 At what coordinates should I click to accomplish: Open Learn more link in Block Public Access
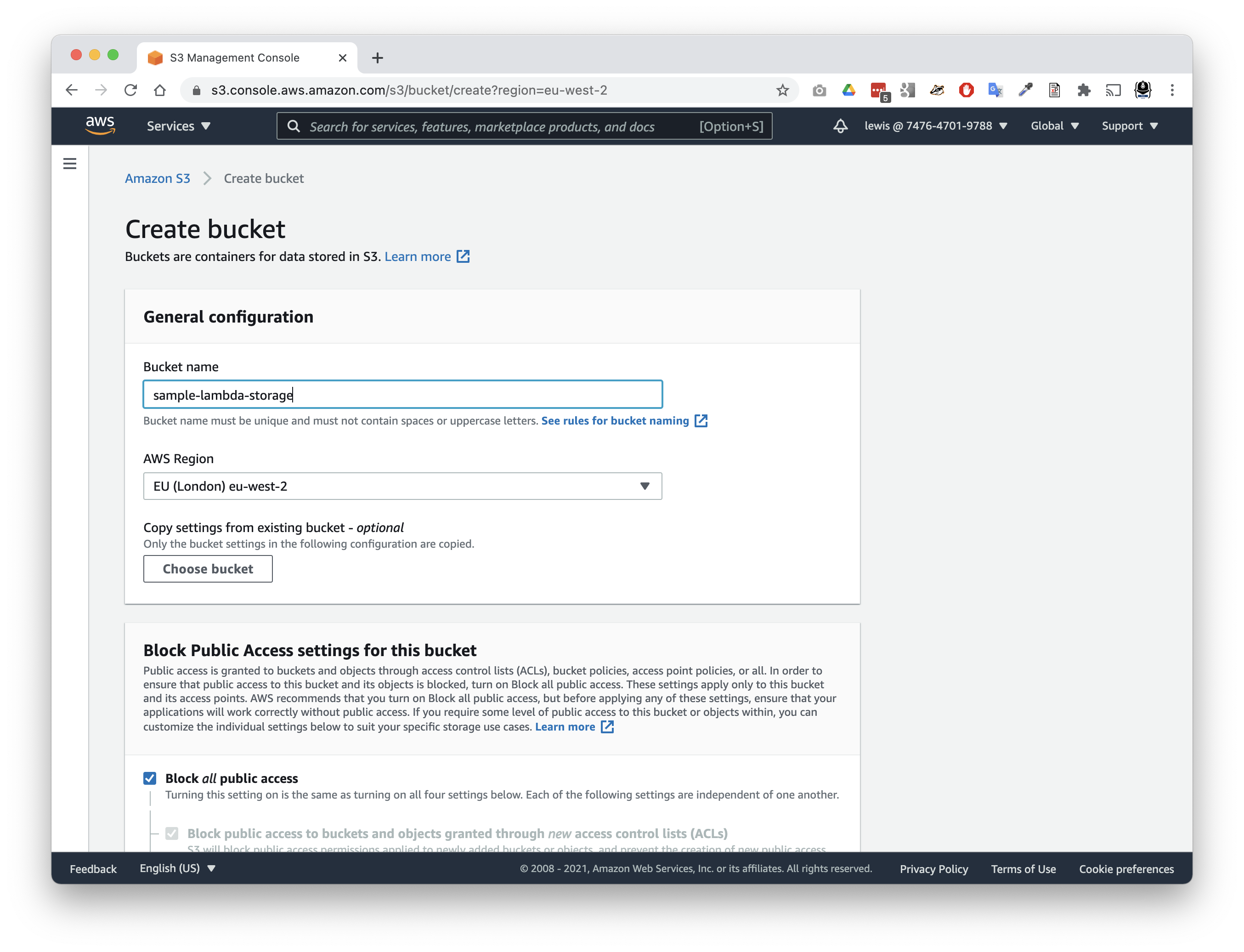pyautogui.click(x=565, y=726)
